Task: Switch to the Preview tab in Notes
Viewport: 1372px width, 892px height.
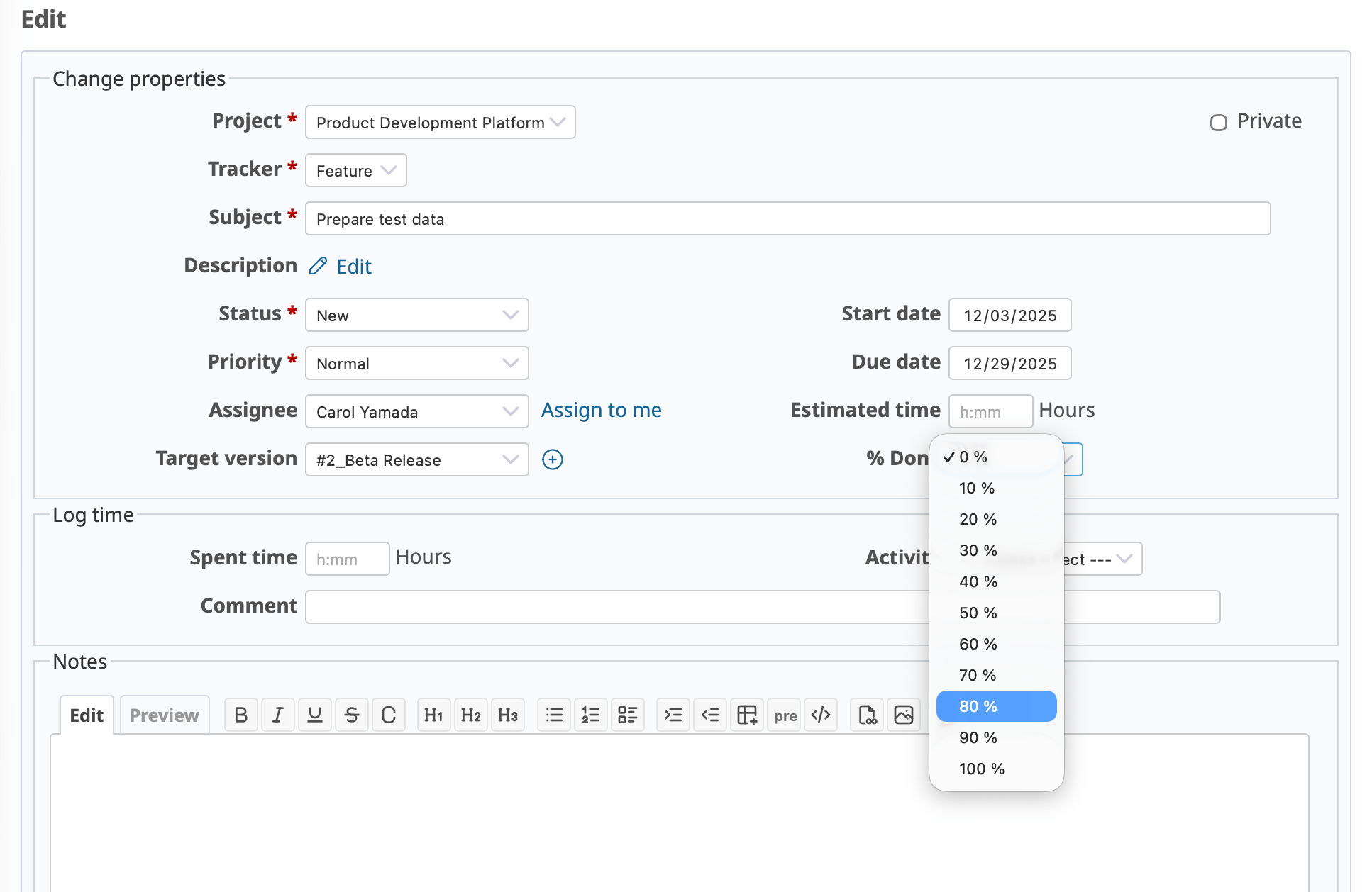Action: 165,715
